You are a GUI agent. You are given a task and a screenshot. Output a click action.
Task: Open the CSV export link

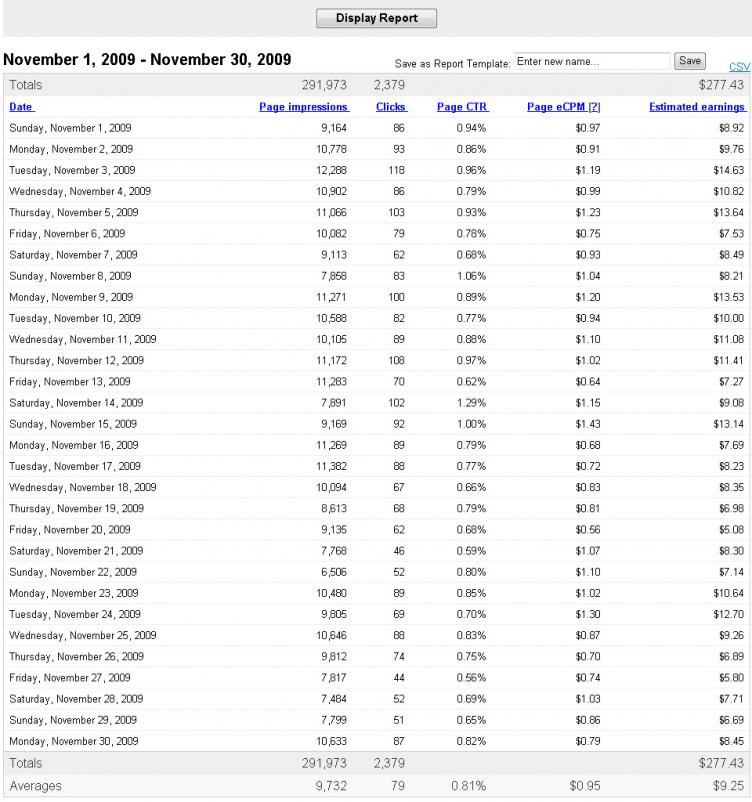click(x=739, y=66)
